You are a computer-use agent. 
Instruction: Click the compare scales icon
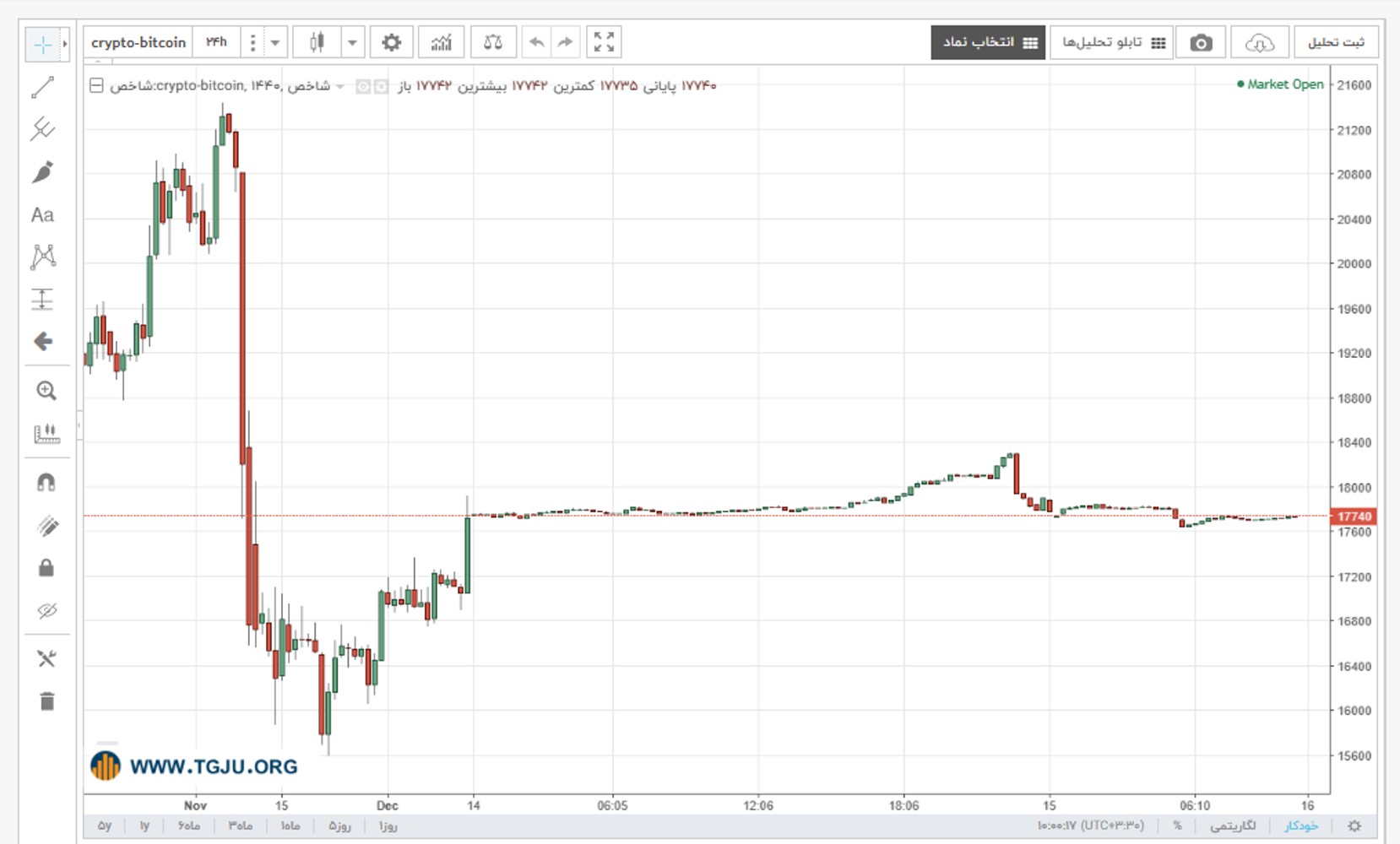[x=493, y=42]
